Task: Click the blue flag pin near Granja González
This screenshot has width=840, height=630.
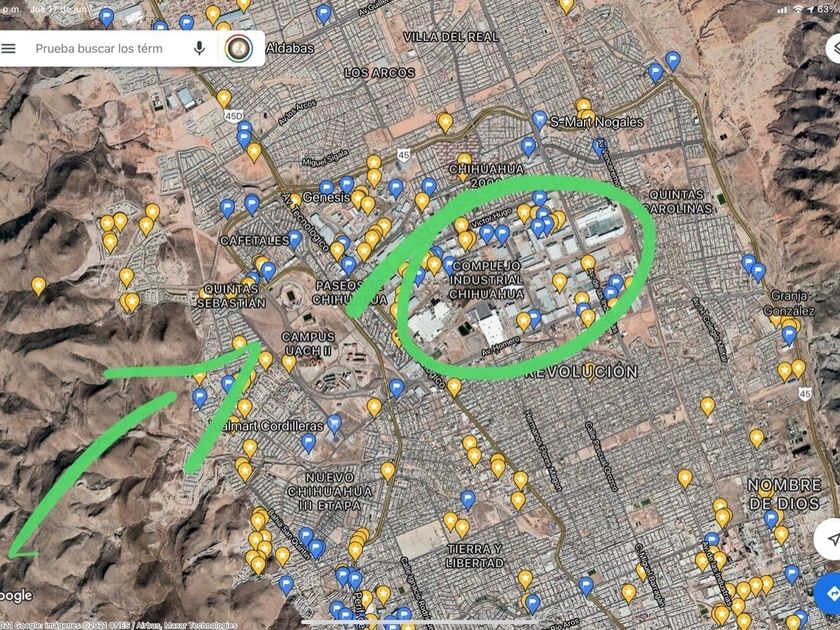Action: coord(789,335)
